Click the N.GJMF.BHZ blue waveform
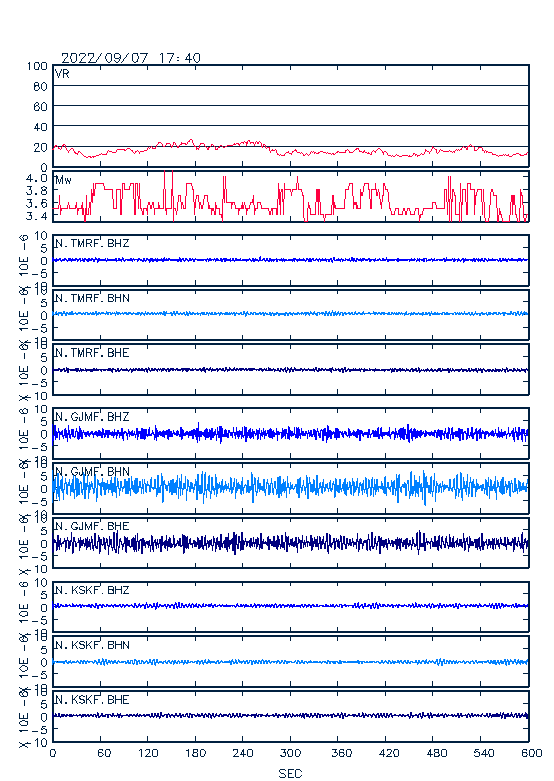 click(x=291, y=433)
